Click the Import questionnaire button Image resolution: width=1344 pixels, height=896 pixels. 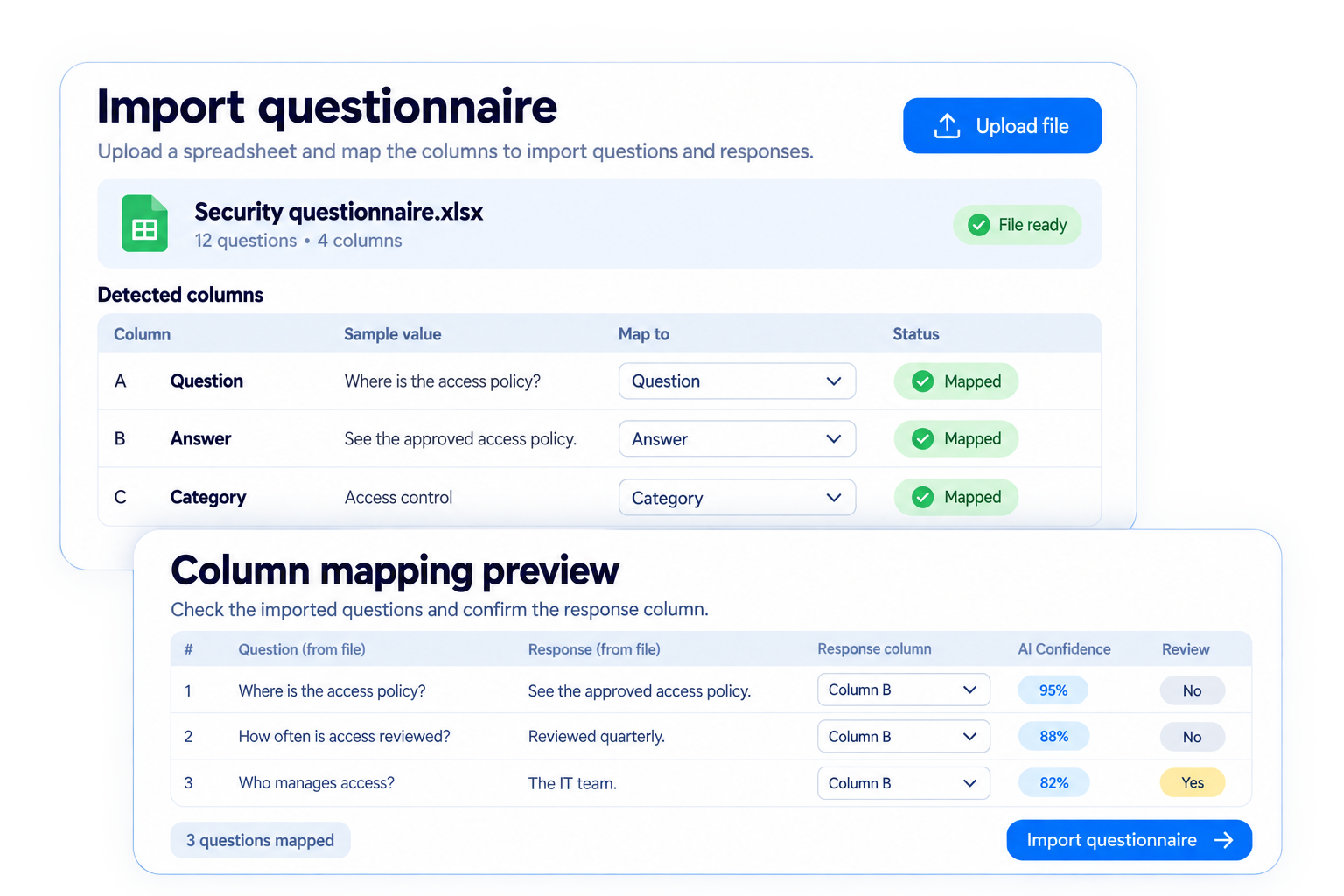click(1129, 840)
